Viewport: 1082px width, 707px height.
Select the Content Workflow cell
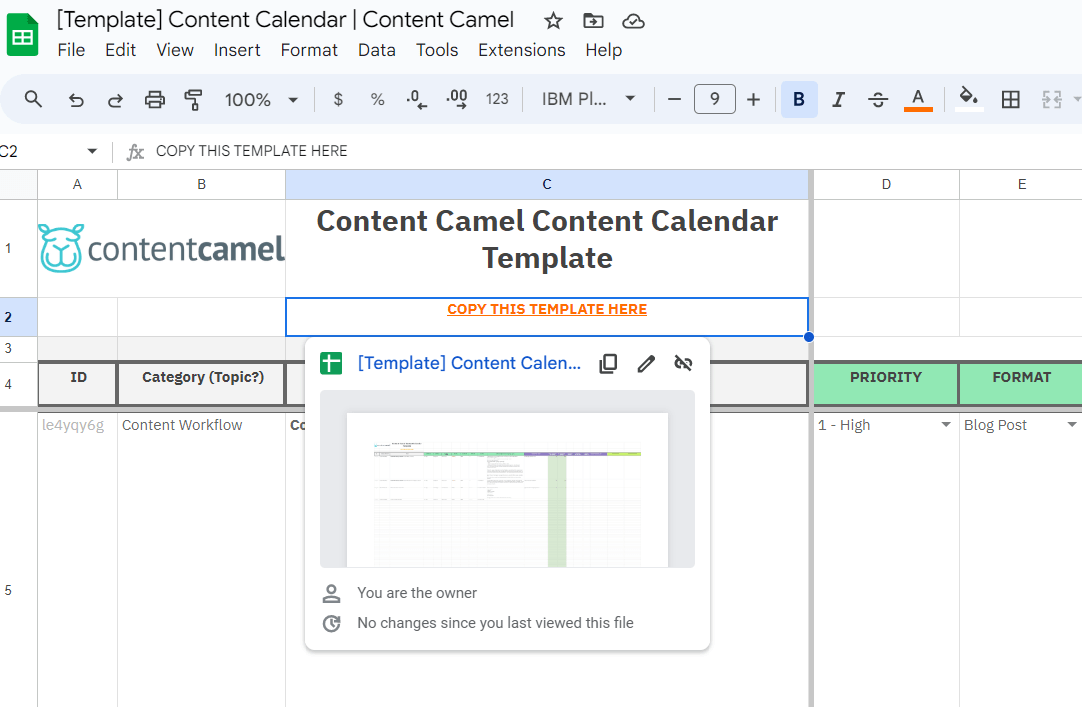click(x=201, y=560)
